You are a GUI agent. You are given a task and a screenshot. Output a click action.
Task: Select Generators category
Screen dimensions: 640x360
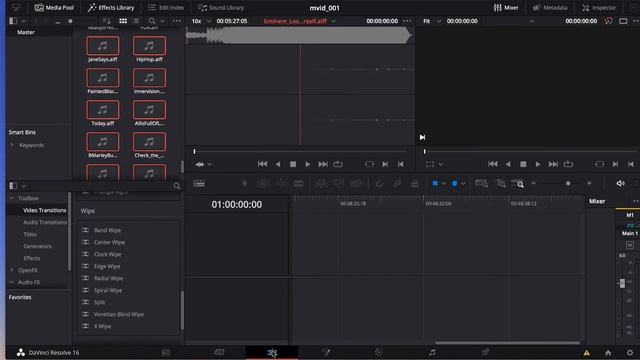[x=38, y=246]
